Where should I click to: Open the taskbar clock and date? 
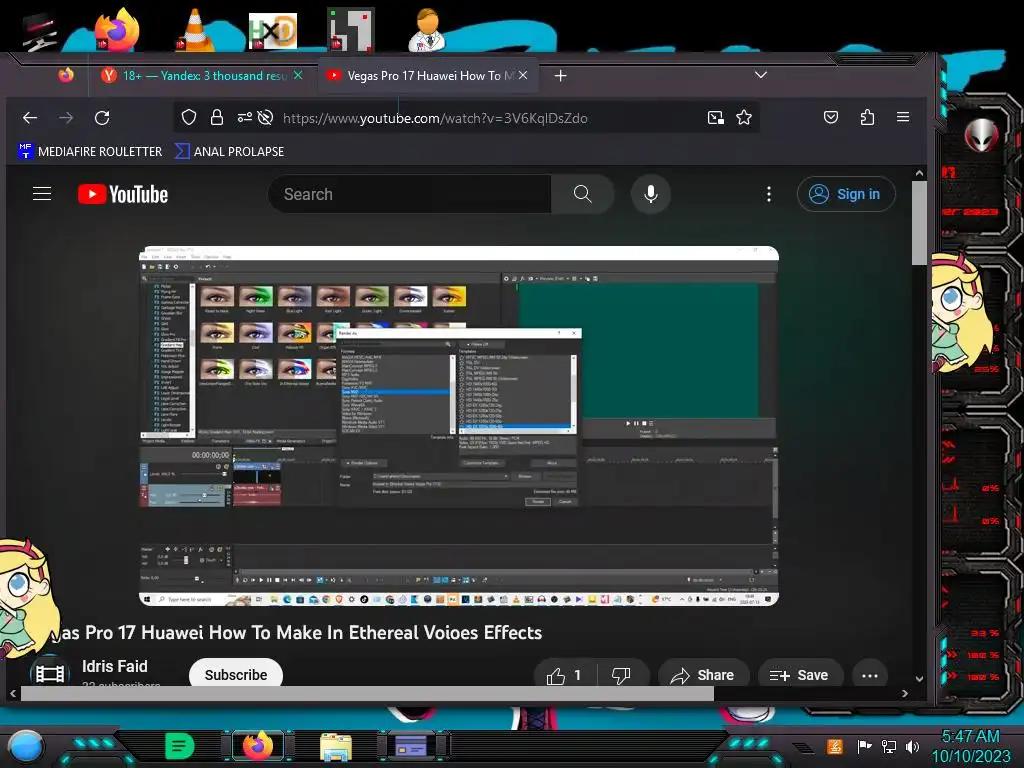tap(971, 746)
